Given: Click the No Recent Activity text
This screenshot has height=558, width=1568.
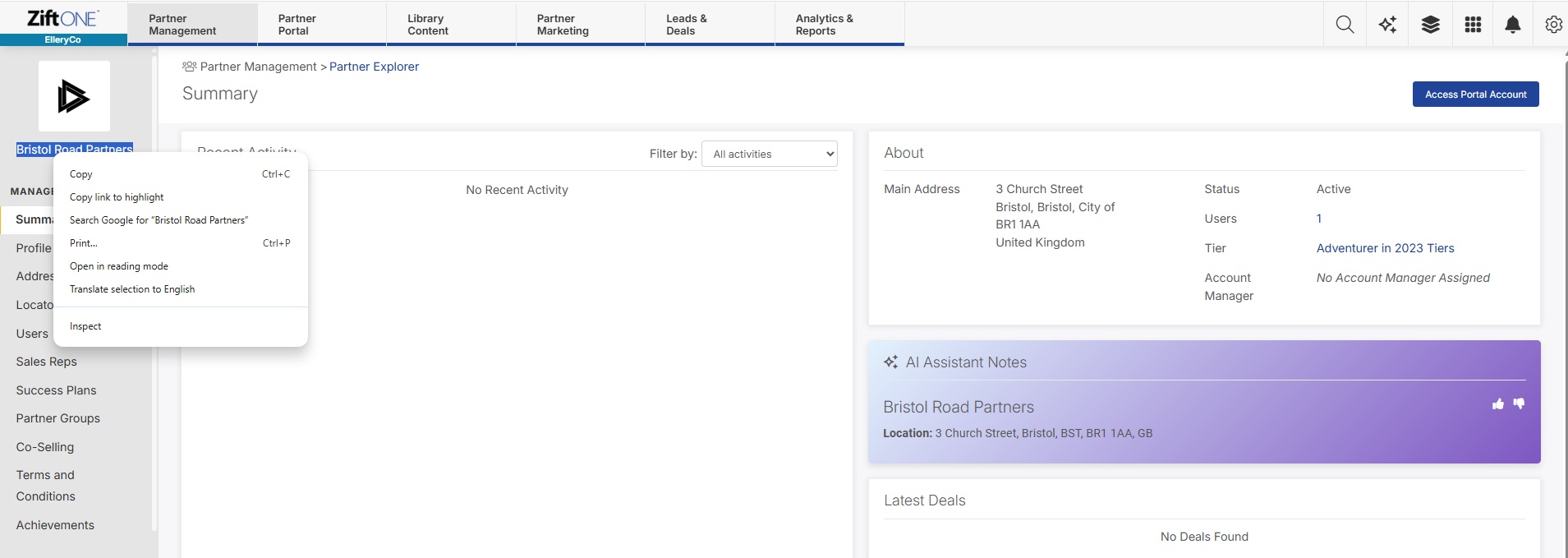Looking at the screenshot, I should [x=517, y=190].
